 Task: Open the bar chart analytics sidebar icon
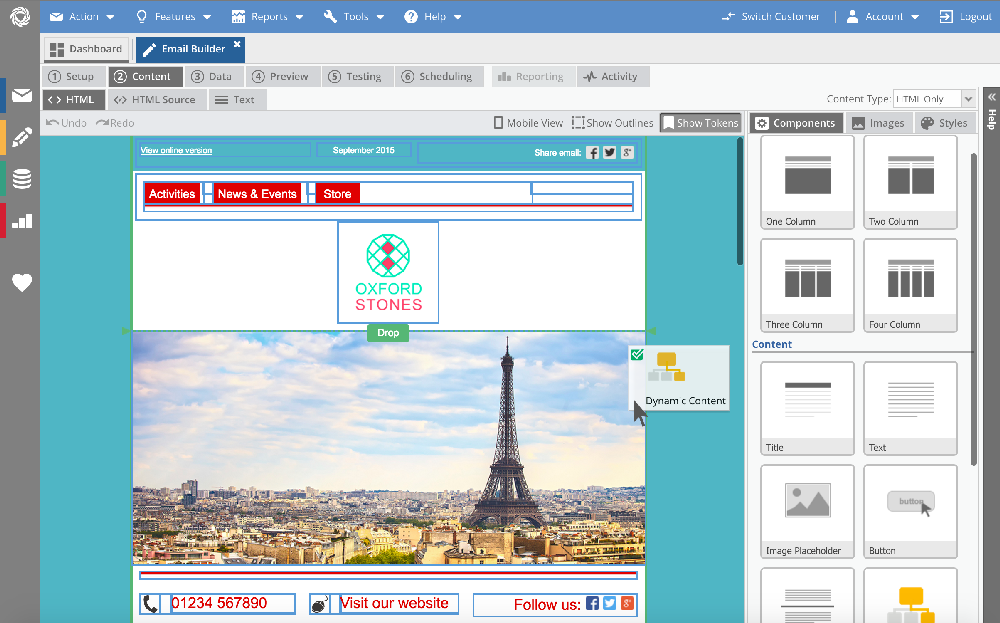21,220
